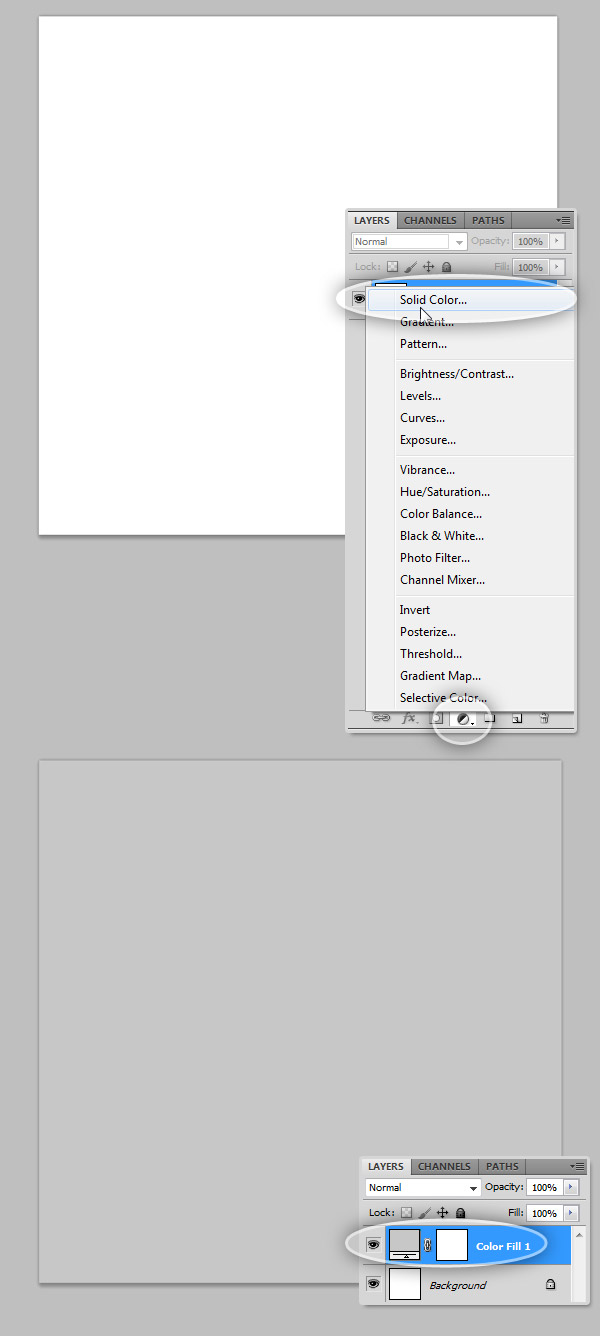Click the gray Color Fill 1 color thumbnail
The width and height of the screenshot is (600, 1336).
click(x=404, y=1245)
